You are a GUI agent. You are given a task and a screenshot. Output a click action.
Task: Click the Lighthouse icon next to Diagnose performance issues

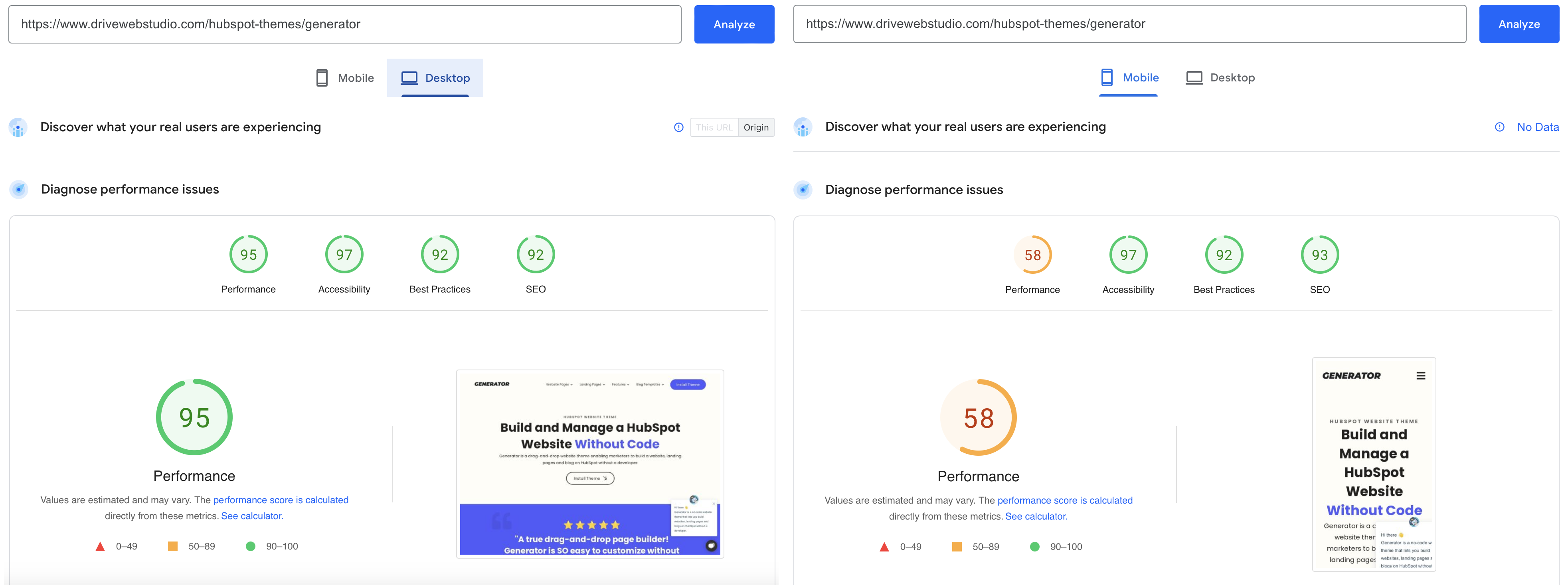coord(19,189)
